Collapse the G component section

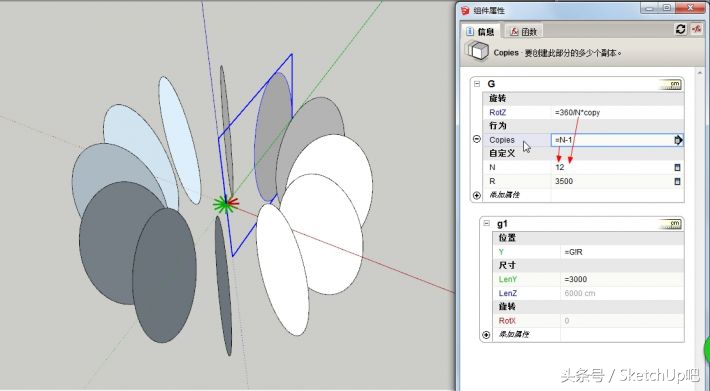pyautogui.click(x=477, y=84)
